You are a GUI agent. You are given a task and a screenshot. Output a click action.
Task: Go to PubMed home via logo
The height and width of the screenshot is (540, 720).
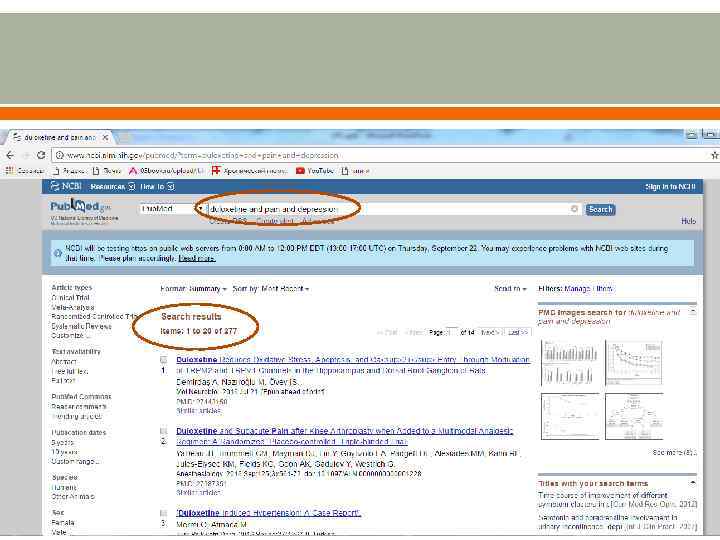tap(81, 207)
